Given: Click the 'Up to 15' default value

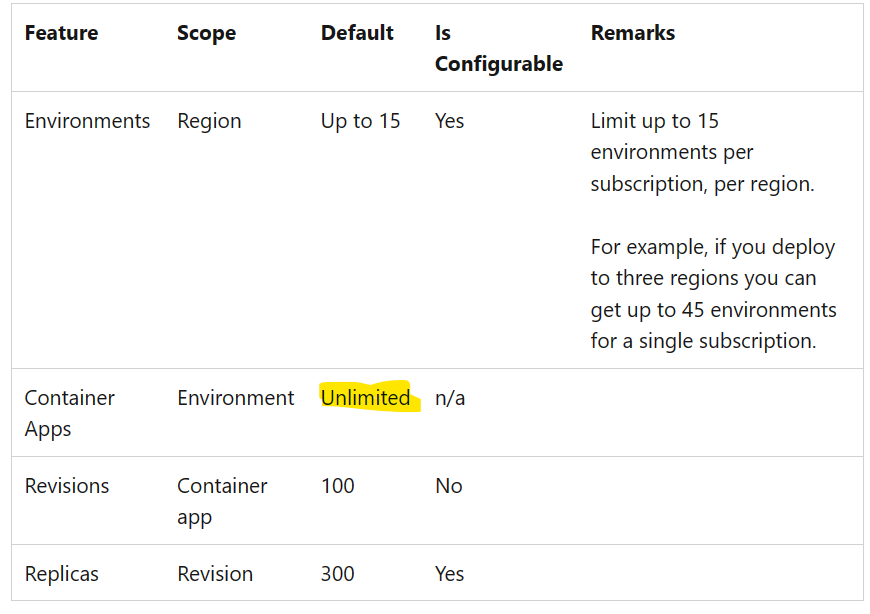Looking at the screenshot, I should (360, 121).
